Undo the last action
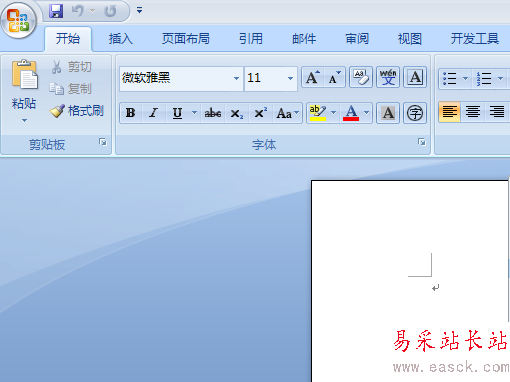 click(77, 11)
